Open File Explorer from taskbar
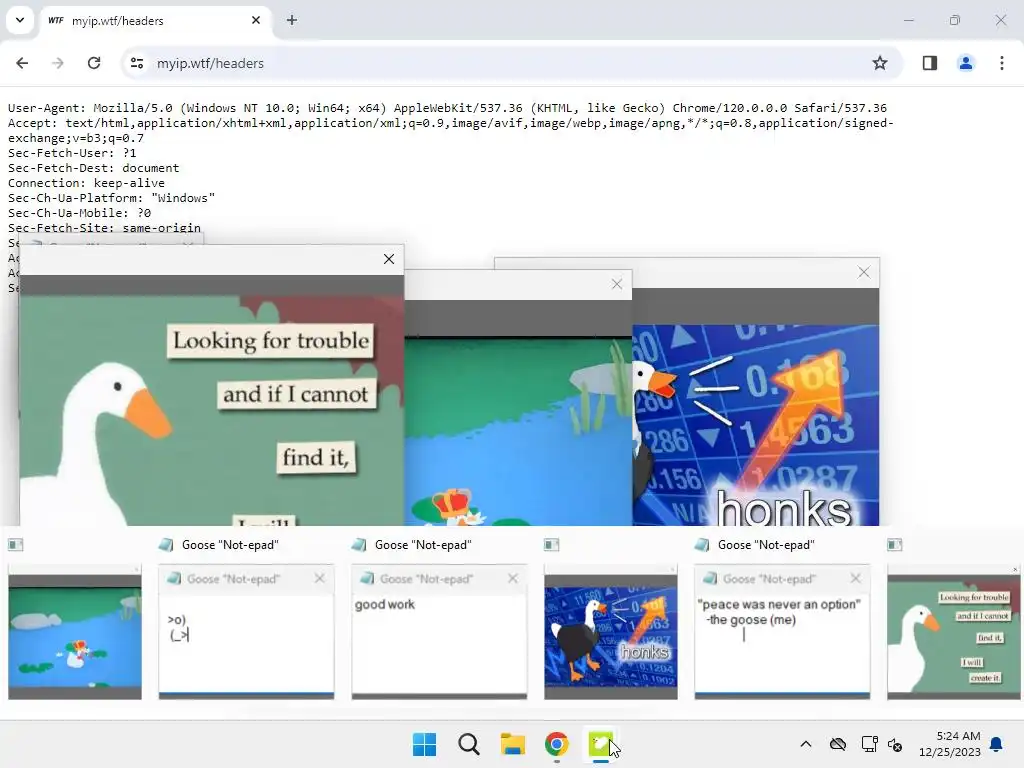 click(513, 744)
